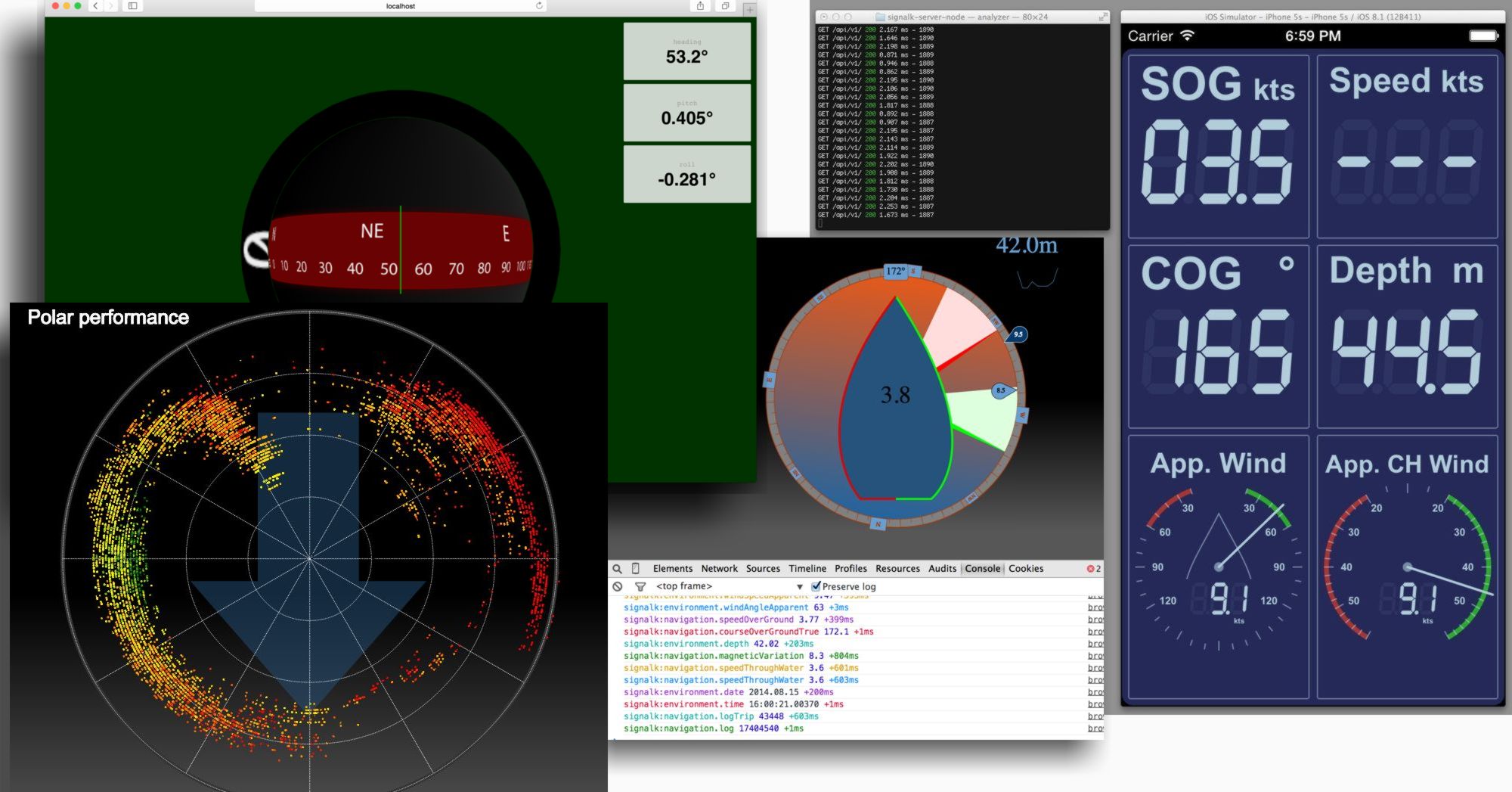This screenshot has width=1512, height=792.
Task: Open the <top frame> context dropdown
Action: 729,586
